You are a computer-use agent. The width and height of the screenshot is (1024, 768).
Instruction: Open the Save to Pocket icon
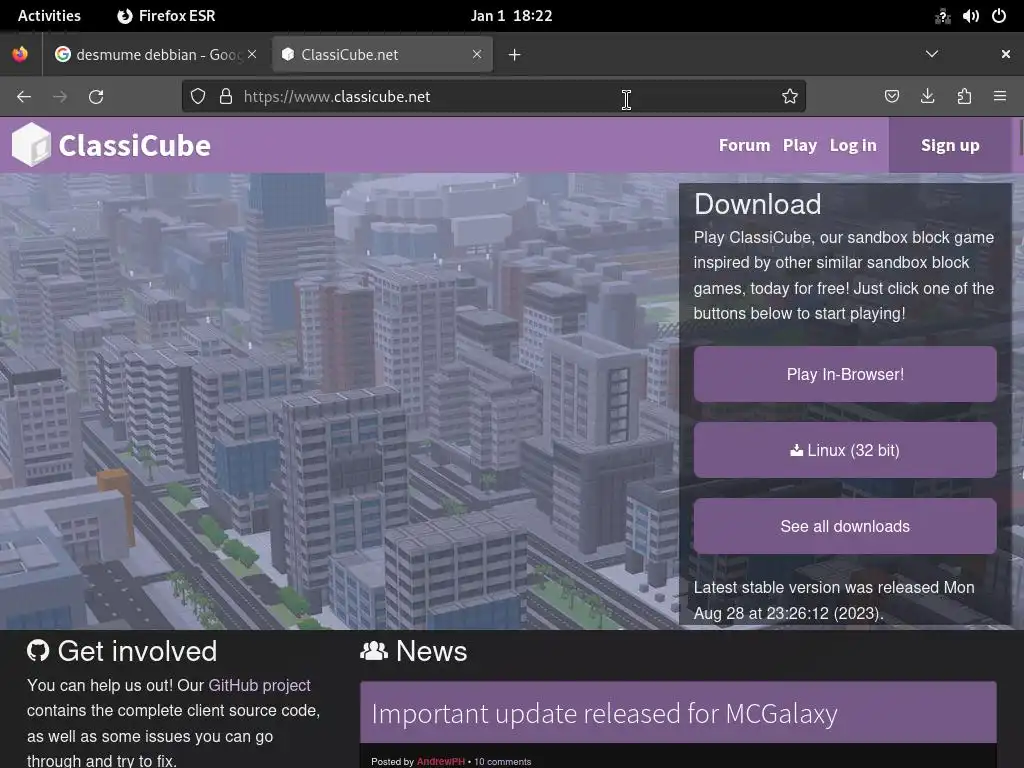tap(891, 97)
